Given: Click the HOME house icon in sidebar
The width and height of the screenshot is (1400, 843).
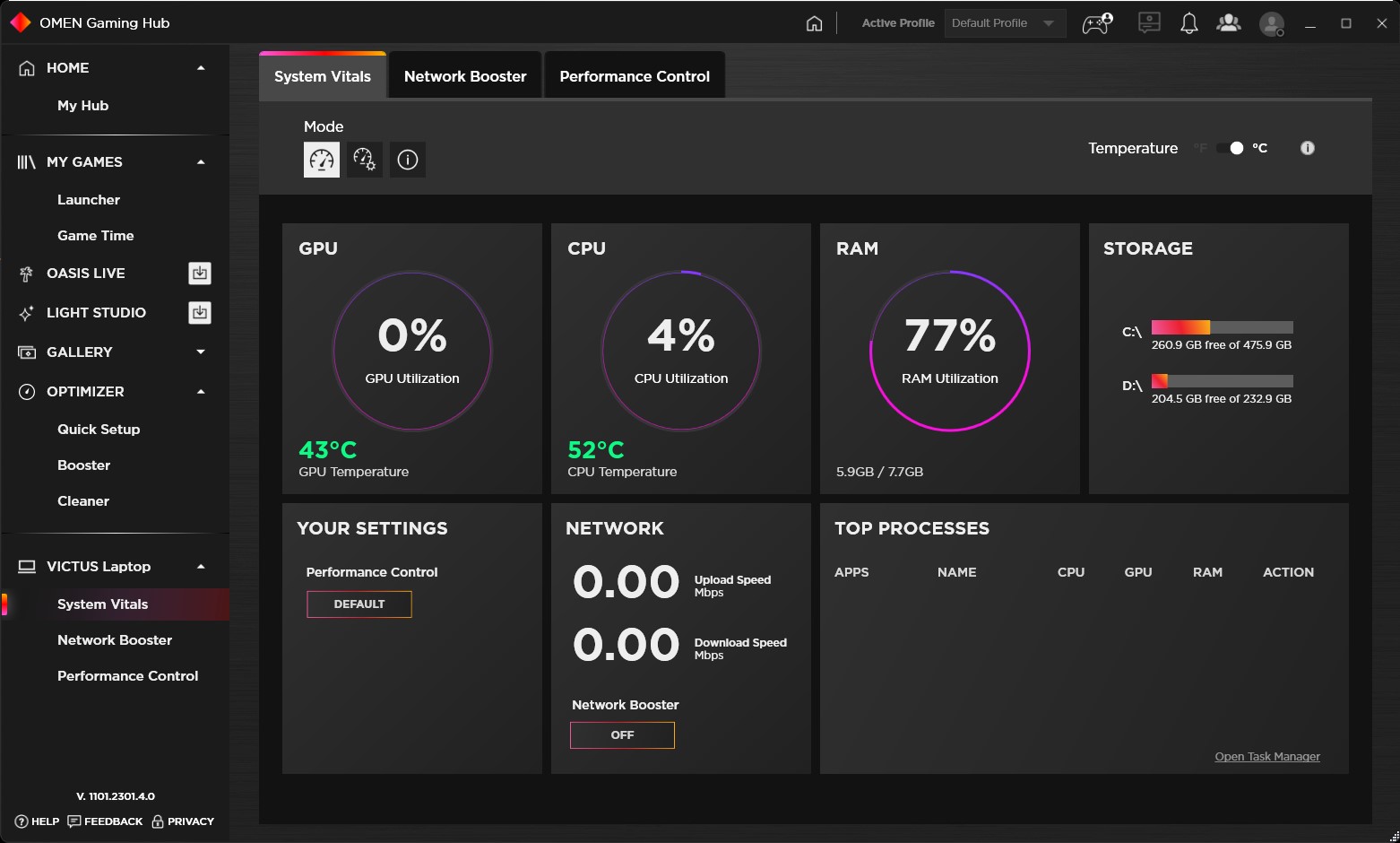Looking at the screenshot, I should (27, 68).
